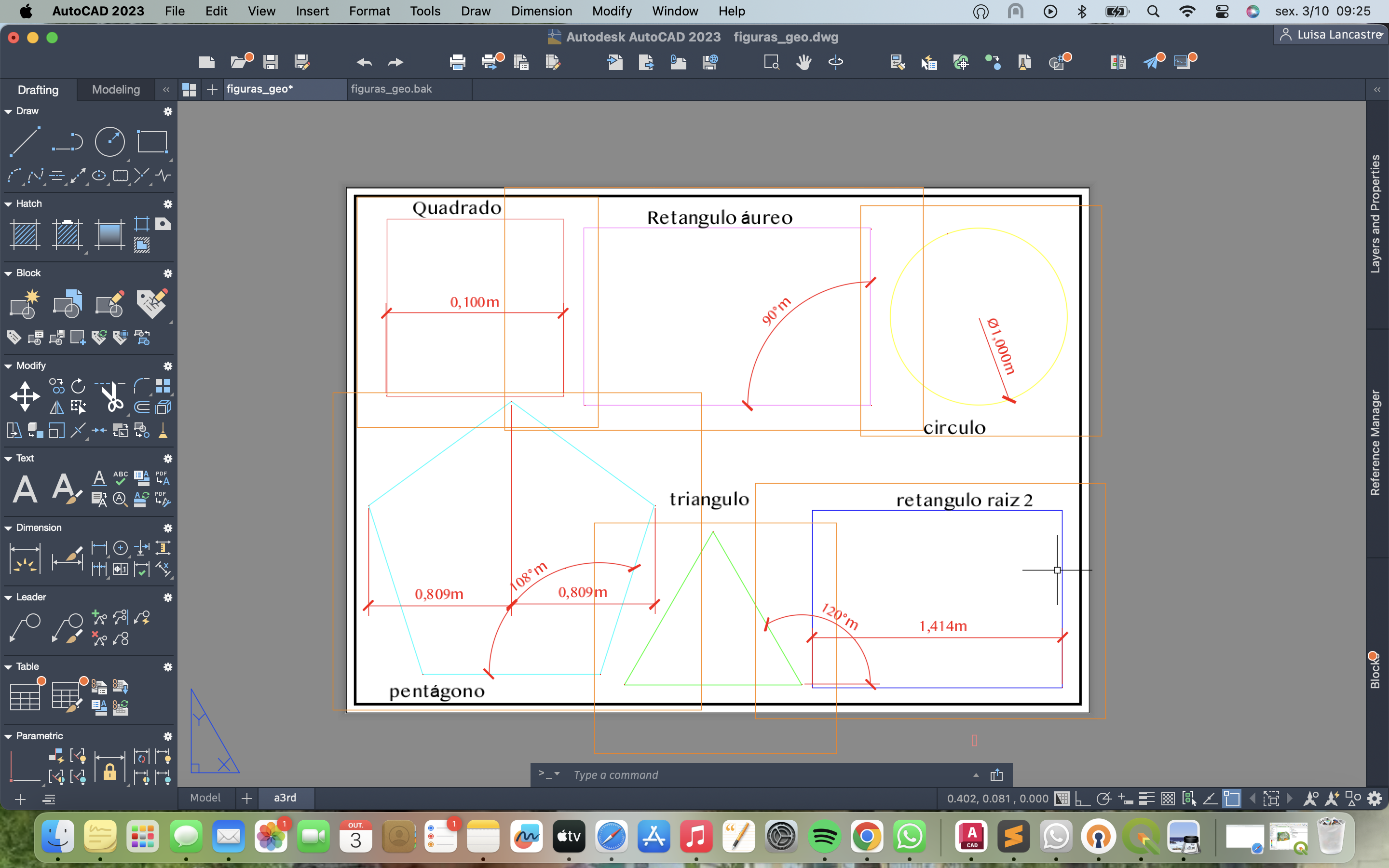Activate the Trim scissors tool

pyautogui.click(x=112, y=396)
